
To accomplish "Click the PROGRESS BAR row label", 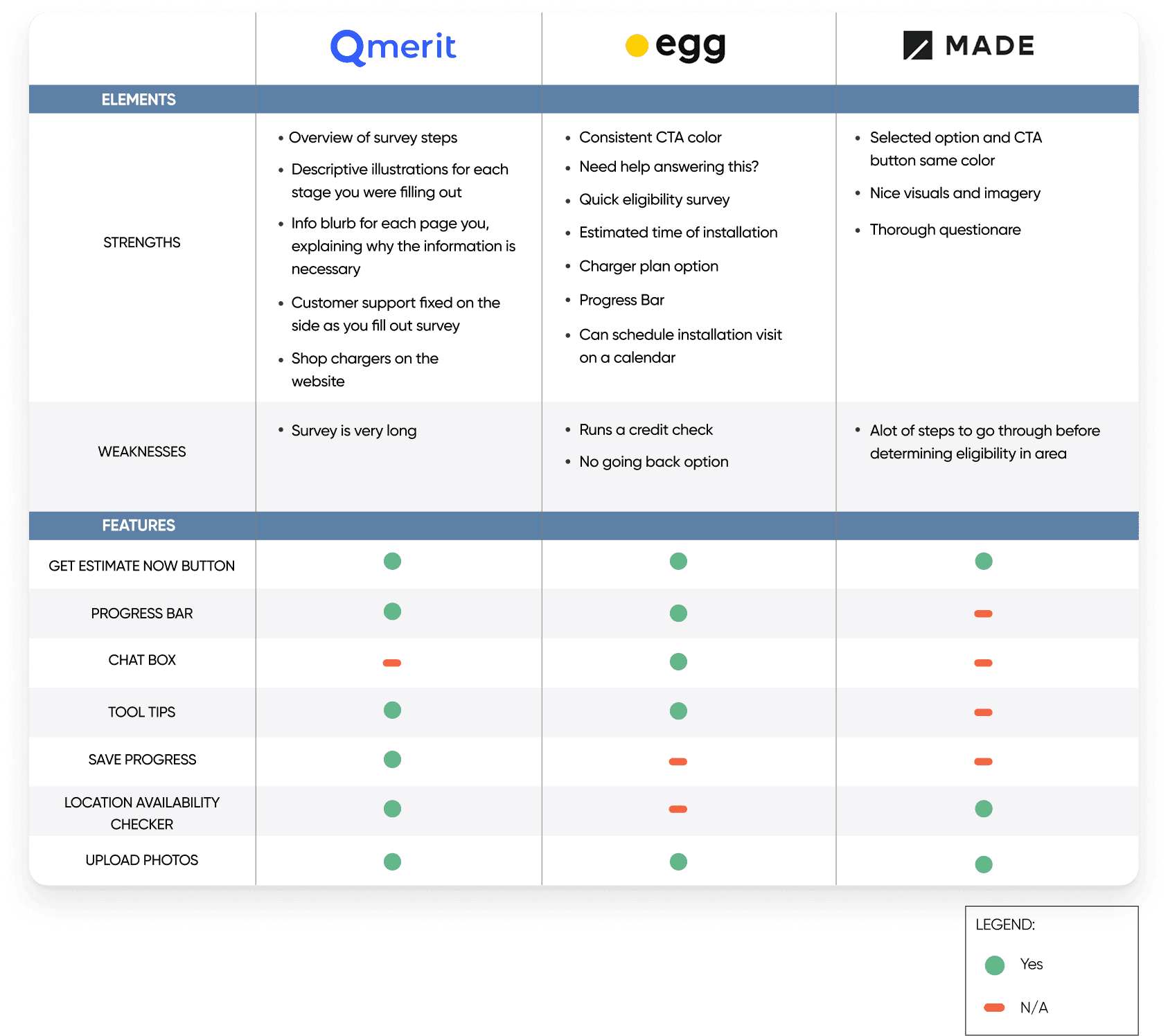I will 142,614.
